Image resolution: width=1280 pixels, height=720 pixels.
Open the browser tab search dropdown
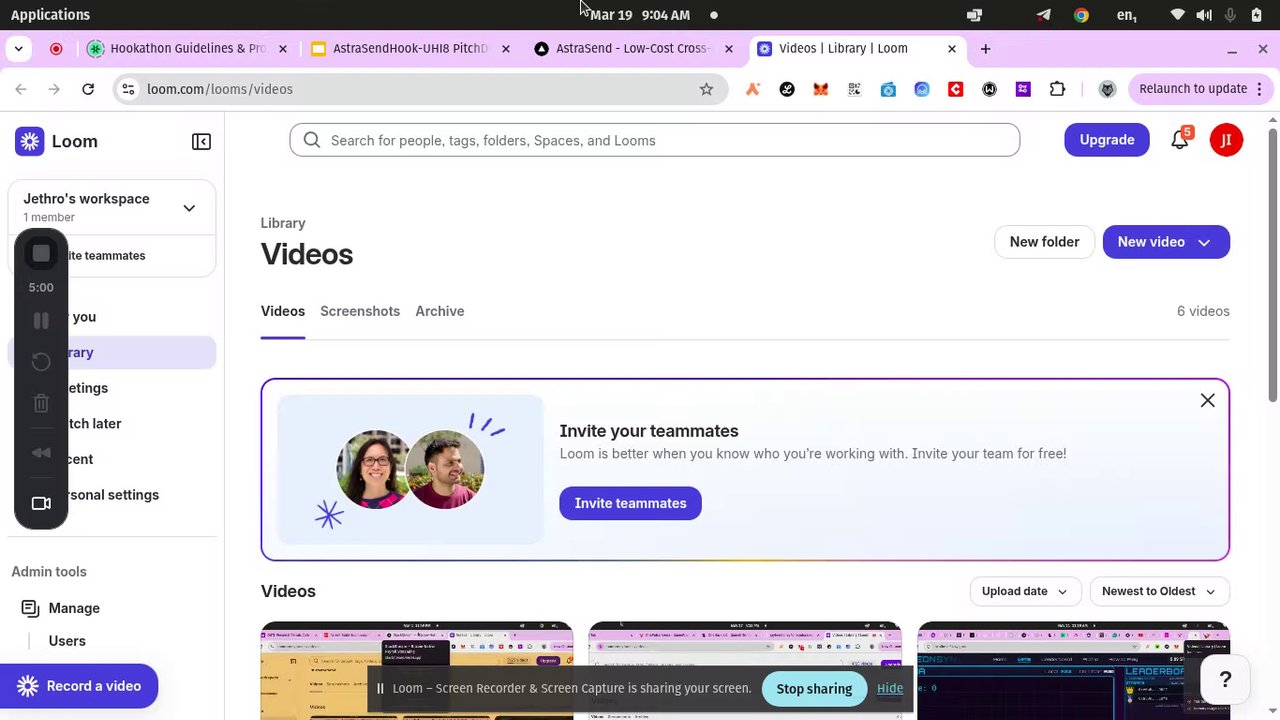click(18, 48)
